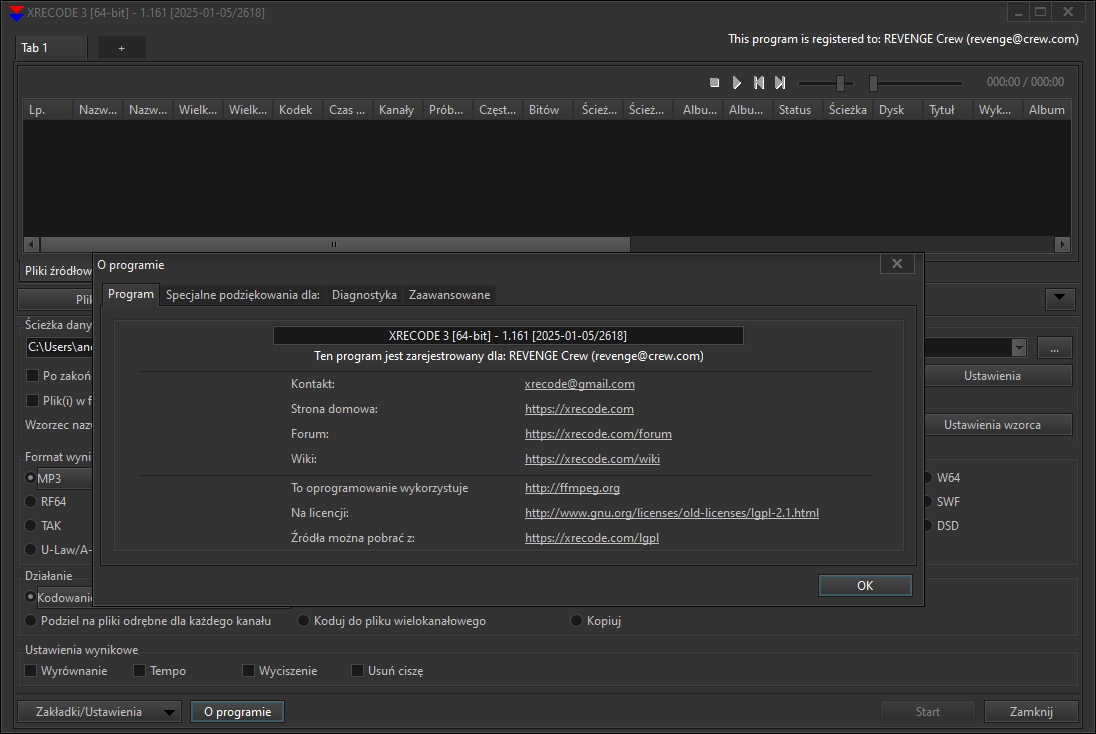Image resolution: width=1096 pixels, height=734 pixels.
Task: Open the xrecode.com/wiki link
Action: 592,459
